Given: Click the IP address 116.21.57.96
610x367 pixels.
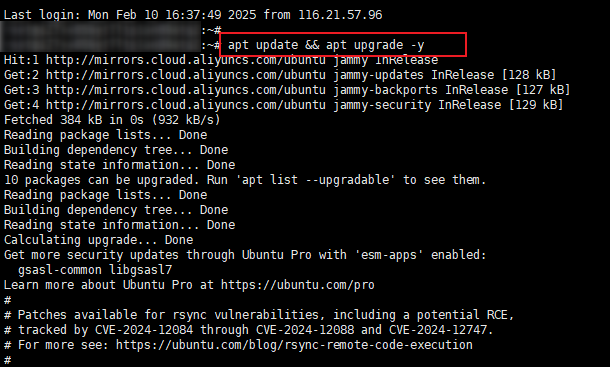Looking at the screenshot, I should 340,15.
